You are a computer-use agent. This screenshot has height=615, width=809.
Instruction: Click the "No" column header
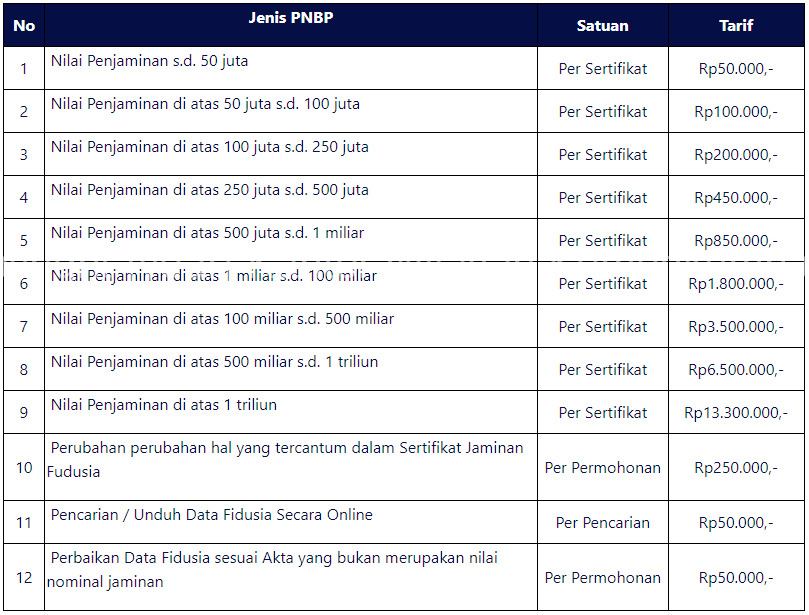[x=24, y=26]
